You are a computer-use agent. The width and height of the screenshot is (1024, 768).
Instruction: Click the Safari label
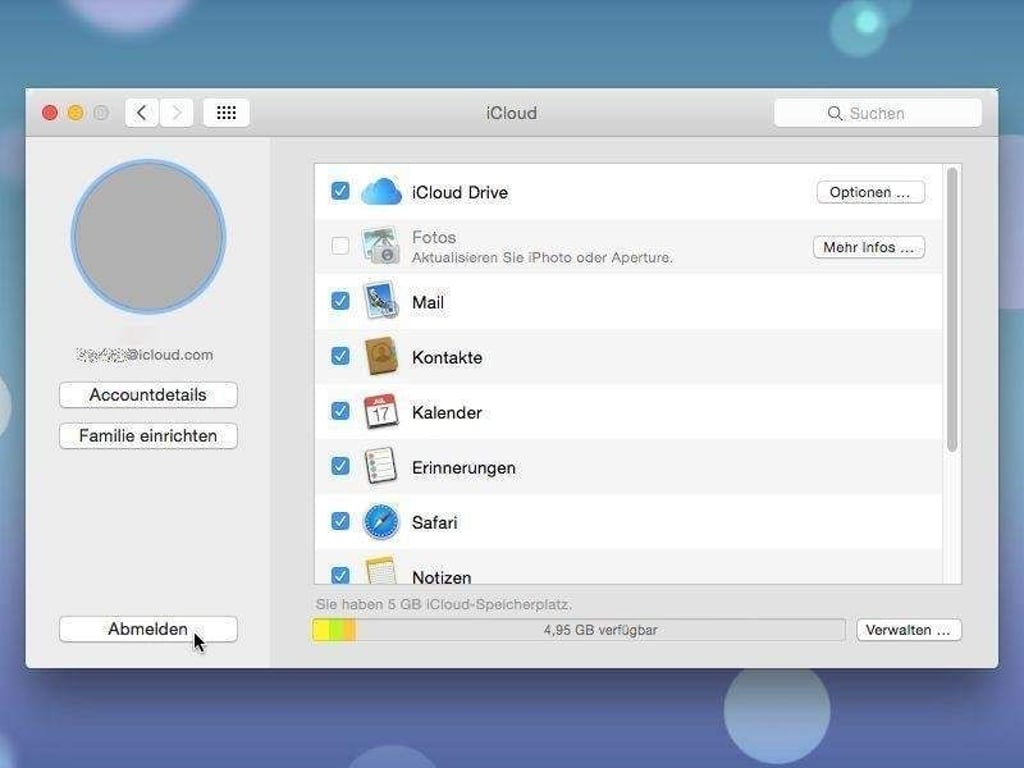pos(434,522)
